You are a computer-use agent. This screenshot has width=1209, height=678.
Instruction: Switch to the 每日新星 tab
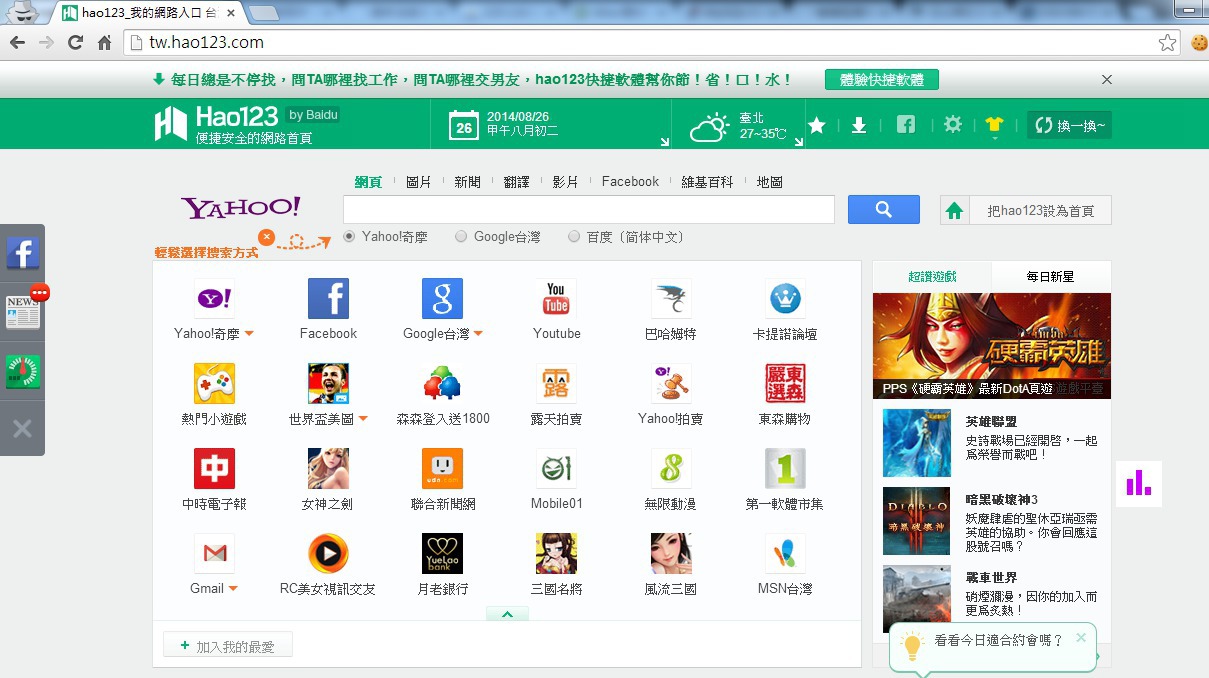1050,276
